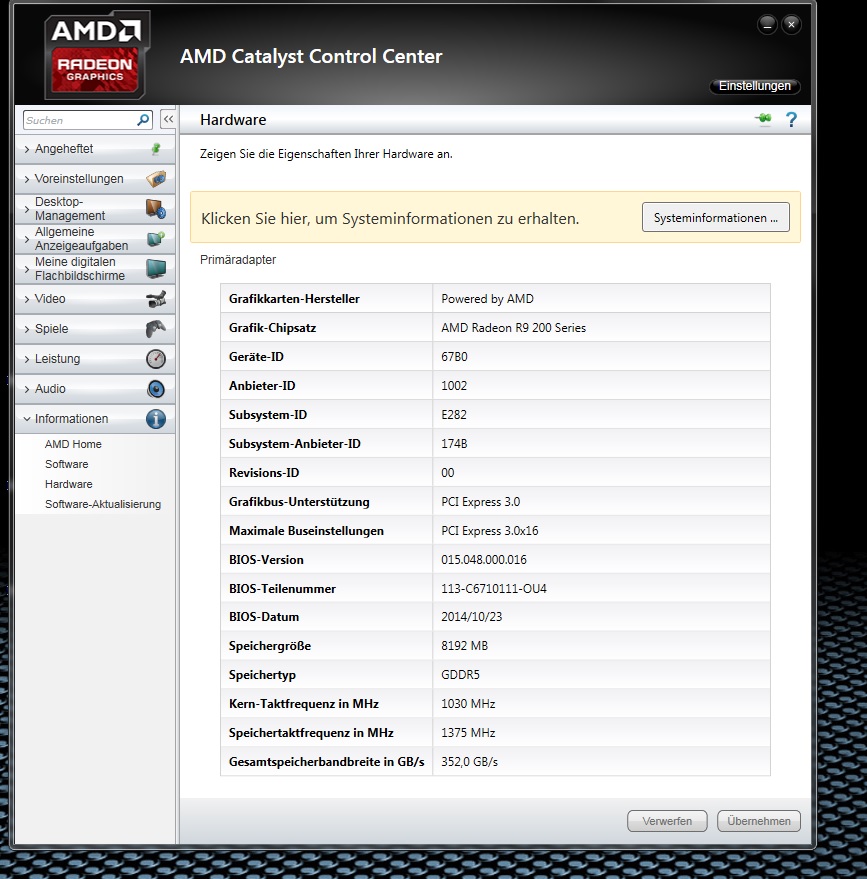This screenshot has width=867, height=879.
Task: Minimize the Catalyst Control Center window
Action: 767,25
